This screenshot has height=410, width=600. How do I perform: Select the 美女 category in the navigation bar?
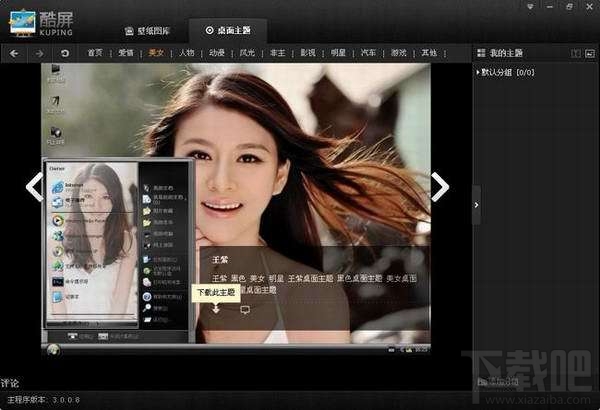coord(156,52)
